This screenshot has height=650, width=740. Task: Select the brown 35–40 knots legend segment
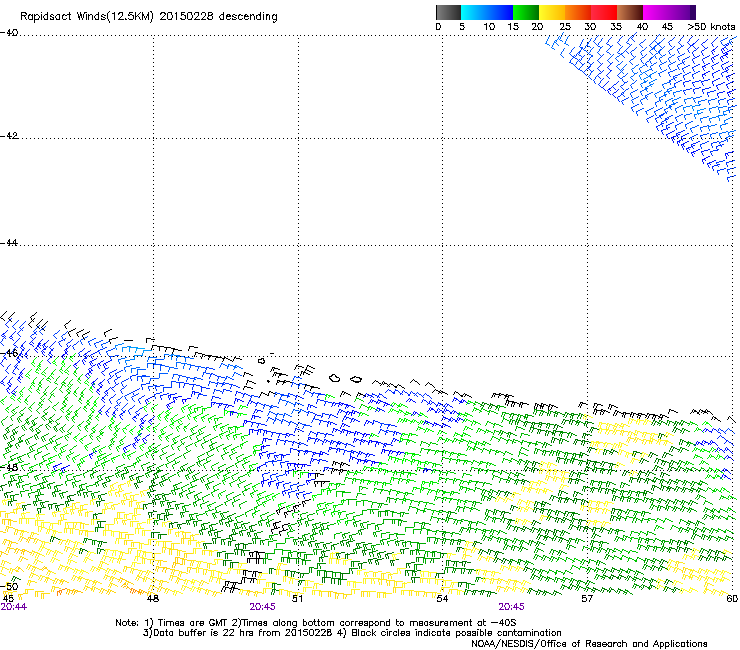pos(630,12)
